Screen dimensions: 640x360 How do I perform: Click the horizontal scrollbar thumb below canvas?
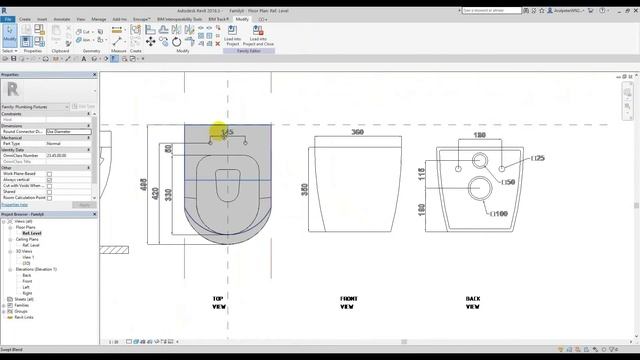click(404, 342)
